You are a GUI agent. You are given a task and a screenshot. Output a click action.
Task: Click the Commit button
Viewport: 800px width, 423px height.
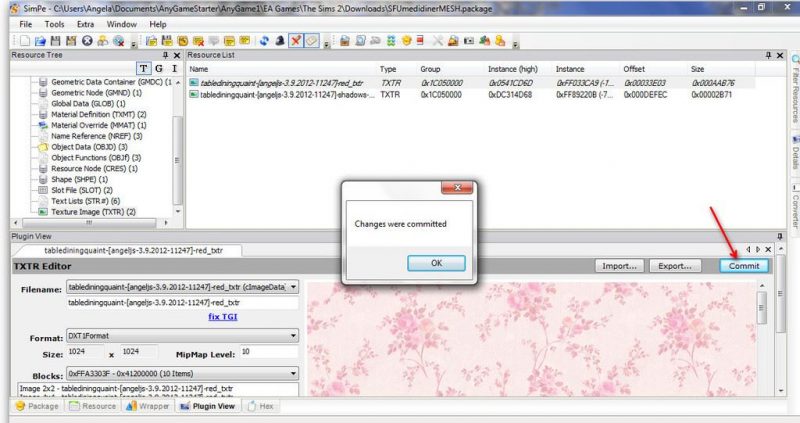click(743, 266)
